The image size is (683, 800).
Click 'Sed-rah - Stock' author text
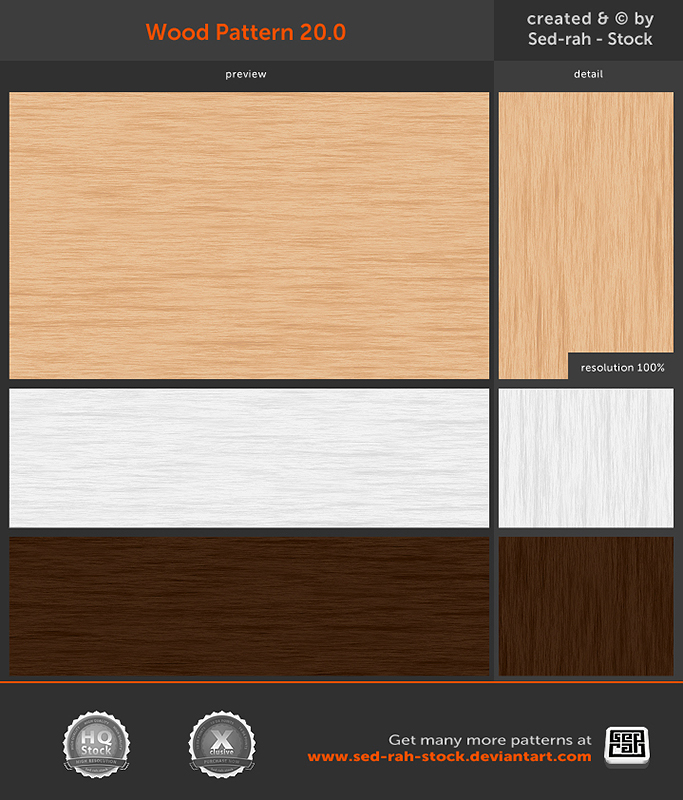coord(590,39)
